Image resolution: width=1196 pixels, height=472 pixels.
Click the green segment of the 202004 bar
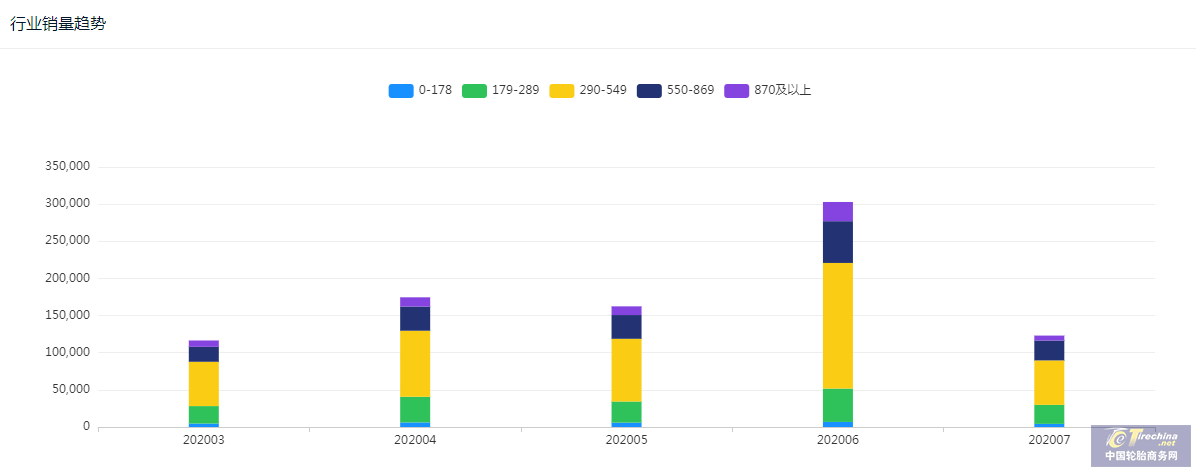tap(415, 409)
